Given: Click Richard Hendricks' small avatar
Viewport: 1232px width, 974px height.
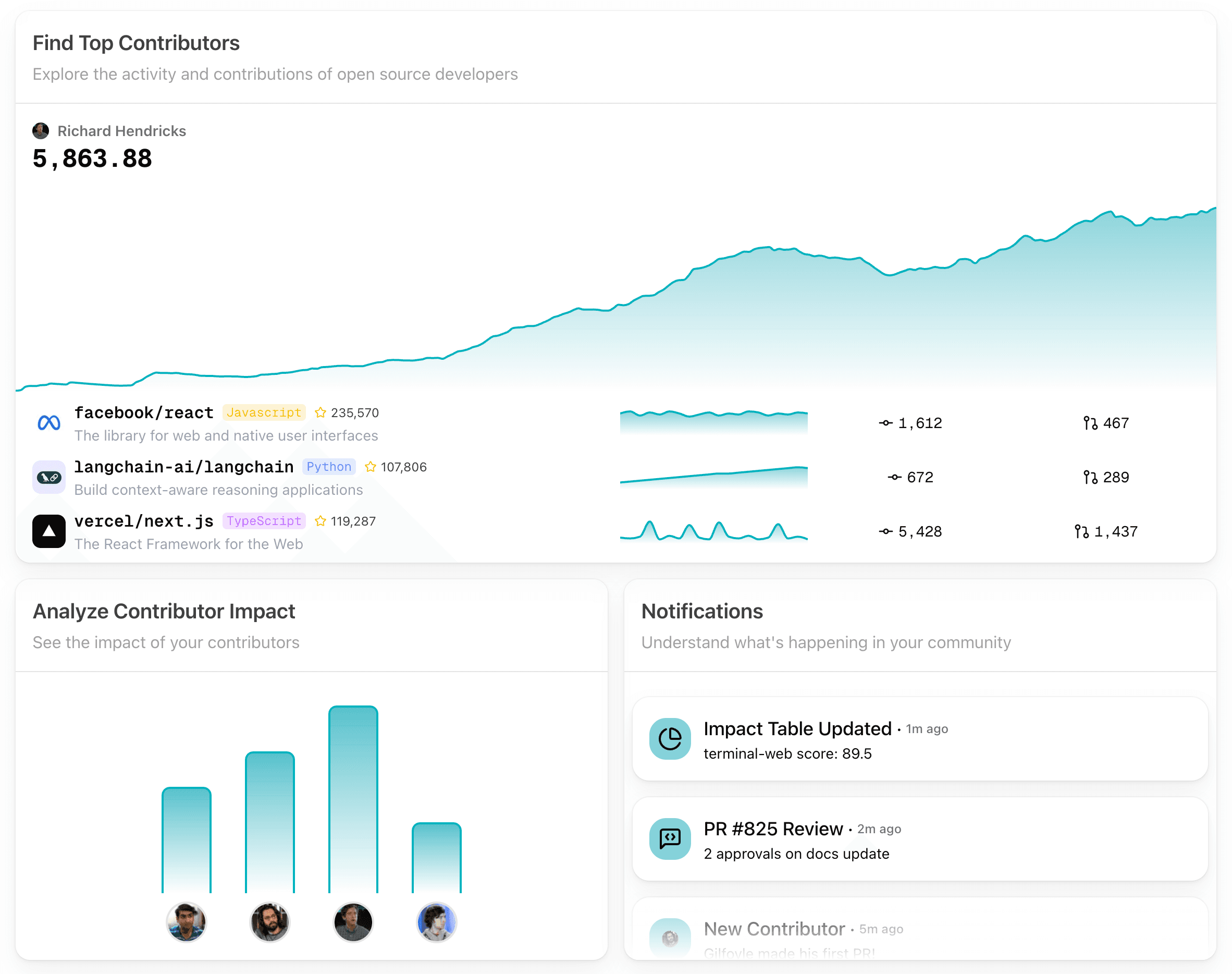Looking at the screenshot, I should pos(41,131).
